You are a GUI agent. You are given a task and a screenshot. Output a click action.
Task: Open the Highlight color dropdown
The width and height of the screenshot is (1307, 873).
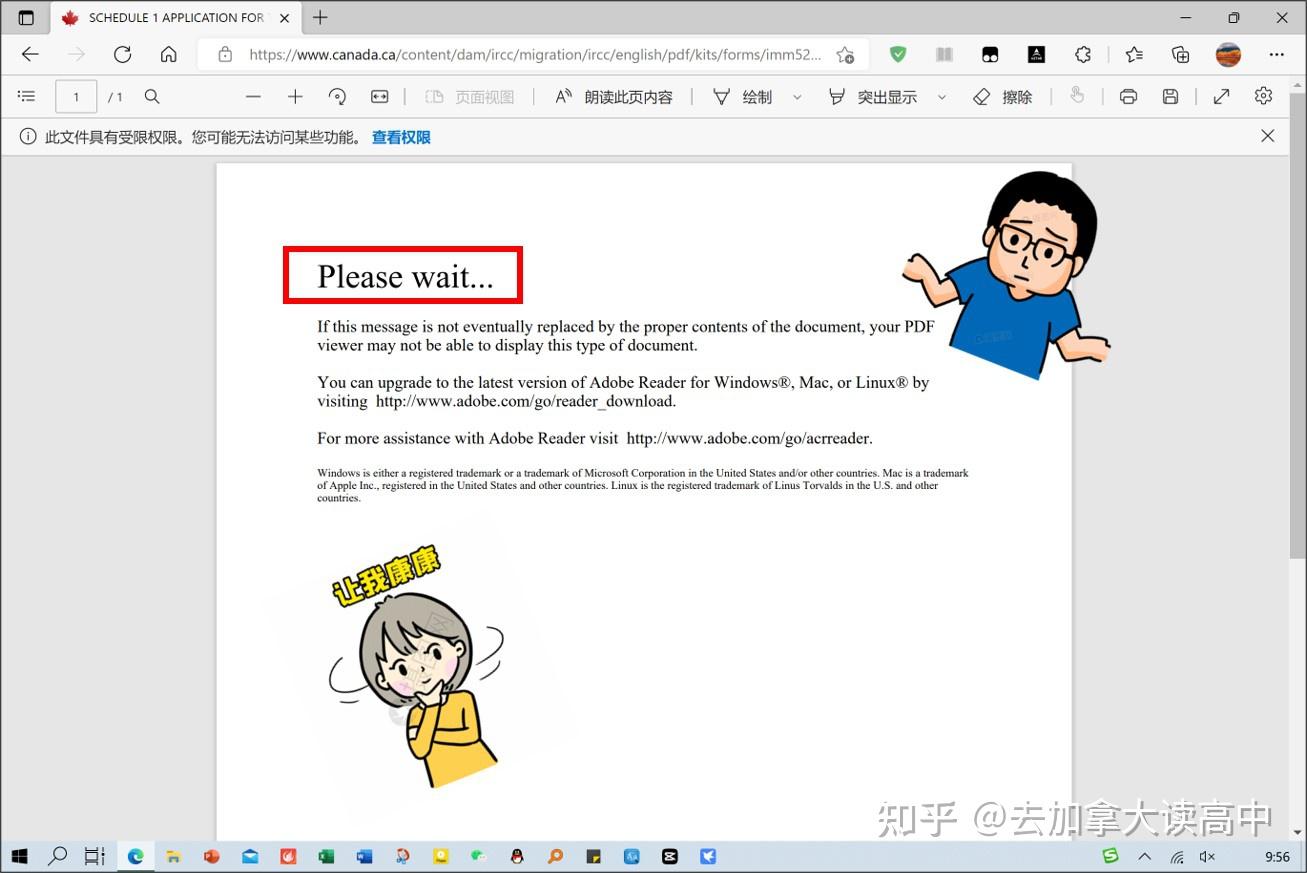point(941,96)
